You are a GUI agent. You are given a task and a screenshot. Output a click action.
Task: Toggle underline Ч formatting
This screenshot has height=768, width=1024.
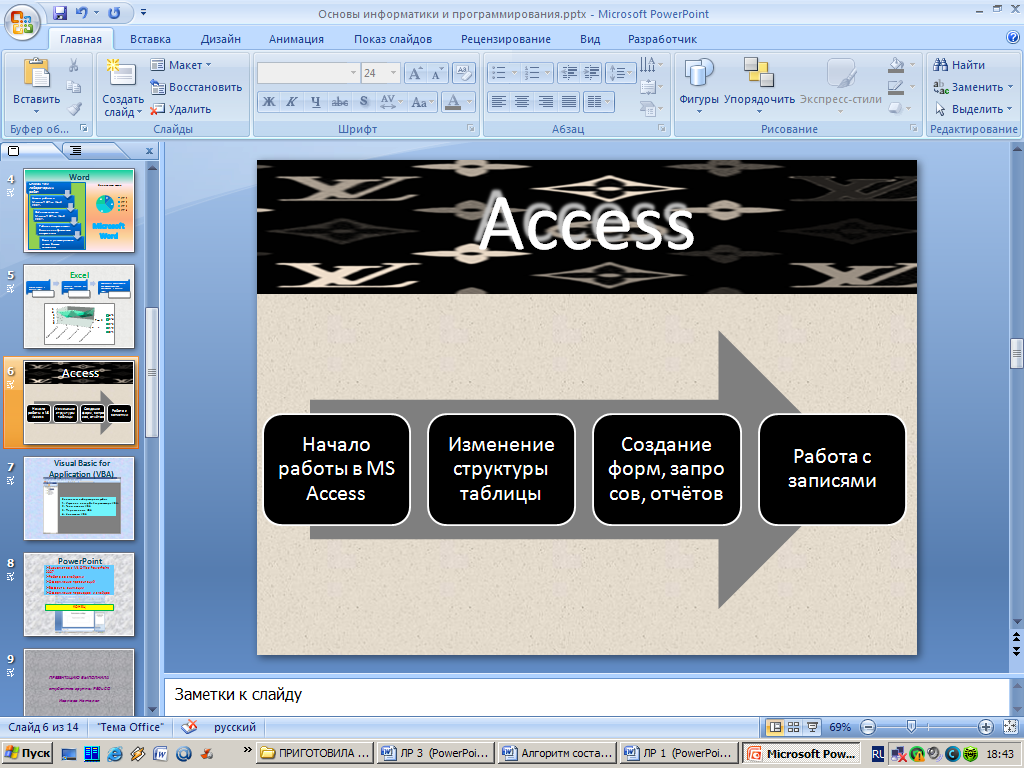pos(316,102)
